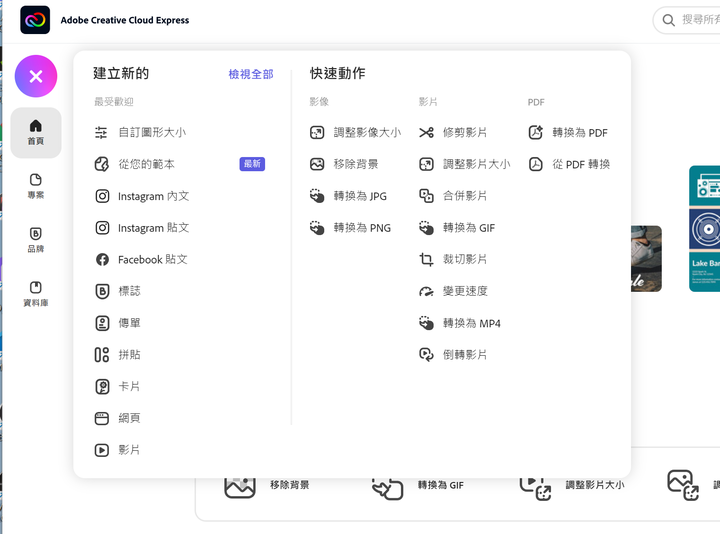
Task: Select the 調整影片大小 icon in the menu
Action: (x=426, y=164)
